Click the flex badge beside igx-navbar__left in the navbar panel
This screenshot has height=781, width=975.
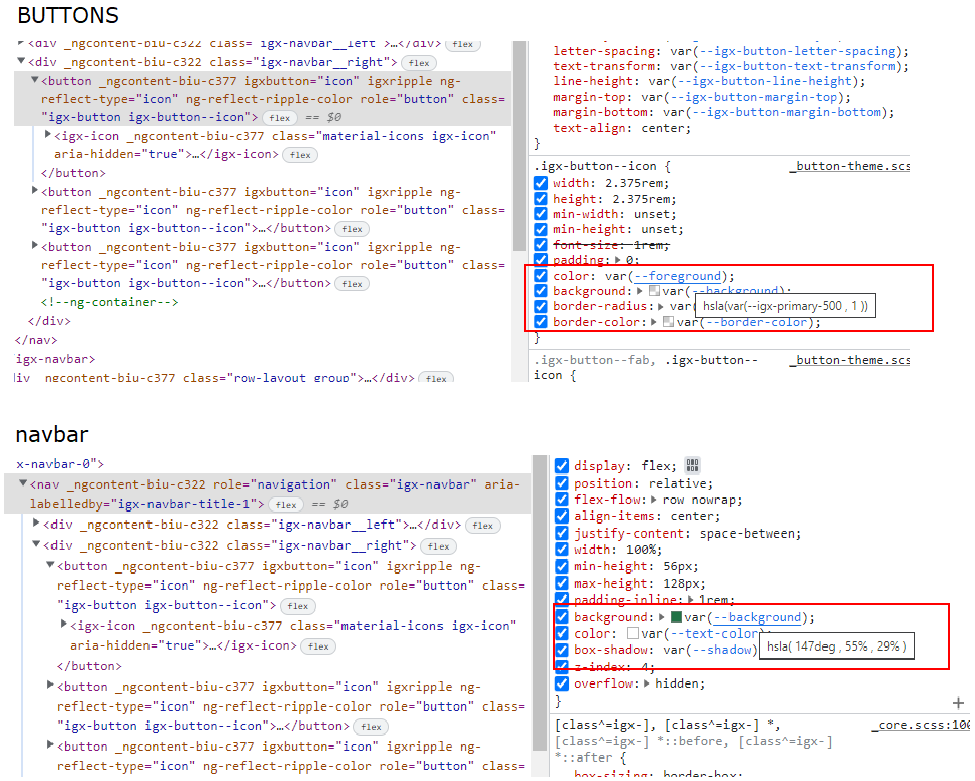pos(483,525)
